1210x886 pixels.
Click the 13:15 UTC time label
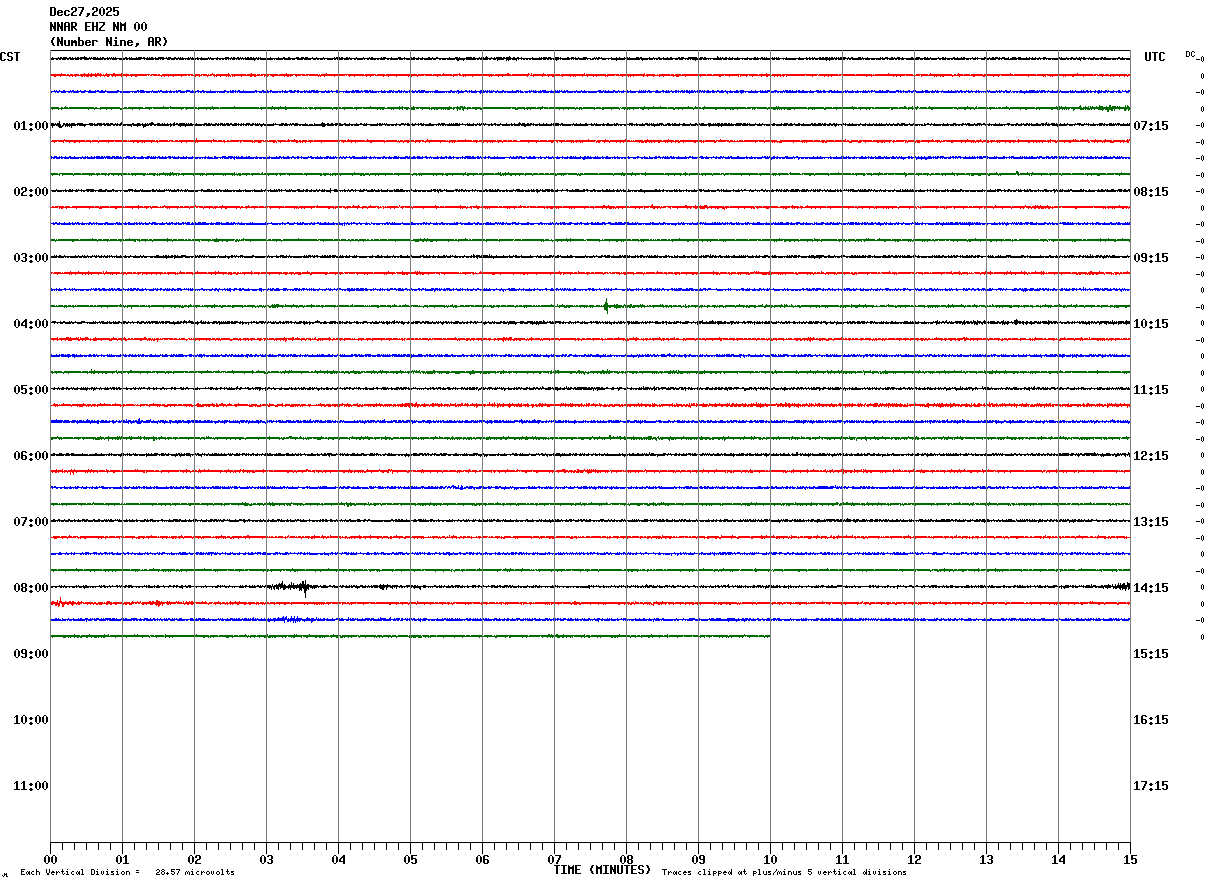pos(1151,522)
